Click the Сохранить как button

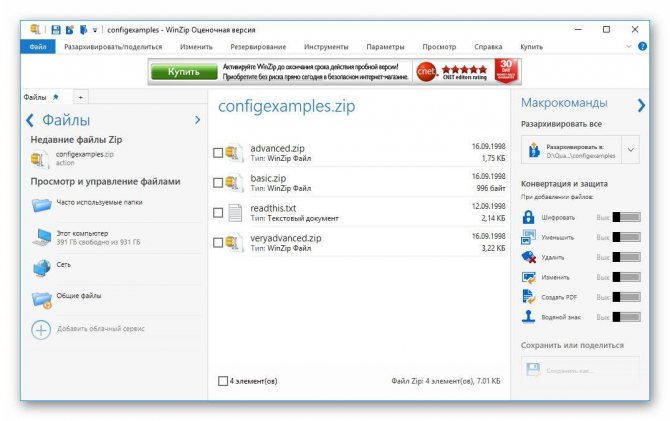click(580, 370)
